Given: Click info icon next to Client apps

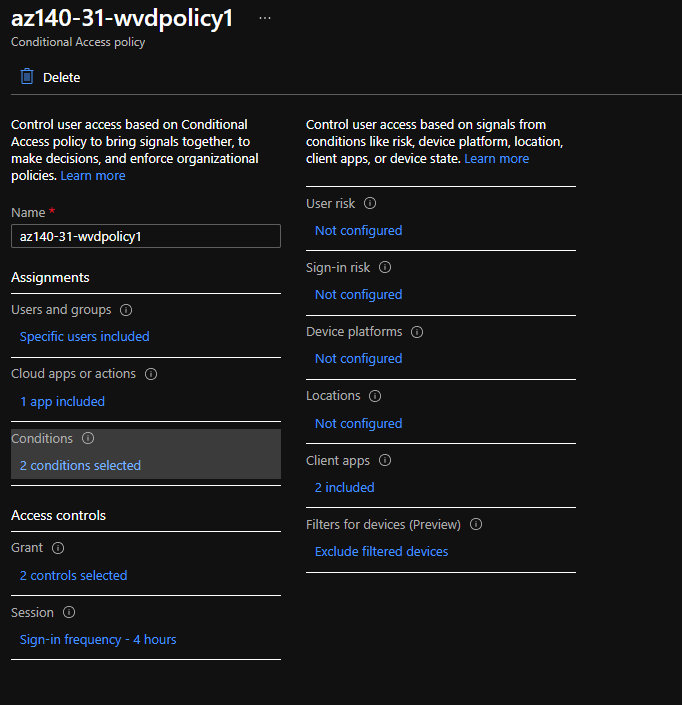Looking at the screenshot, I should [x=385, y=460].
